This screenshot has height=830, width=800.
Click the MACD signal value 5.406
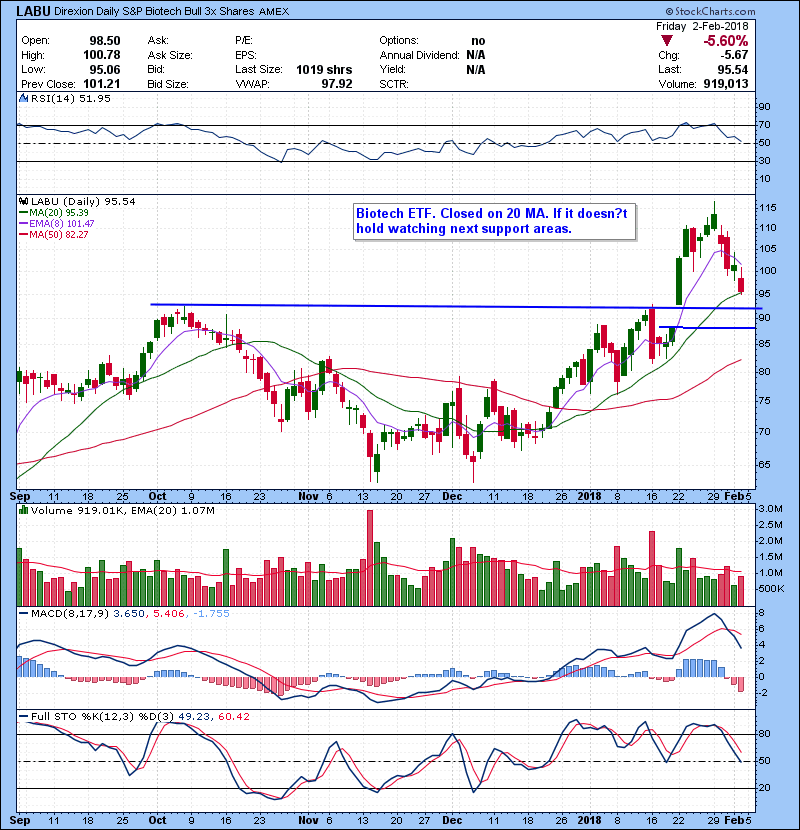[x=168, y=614]
